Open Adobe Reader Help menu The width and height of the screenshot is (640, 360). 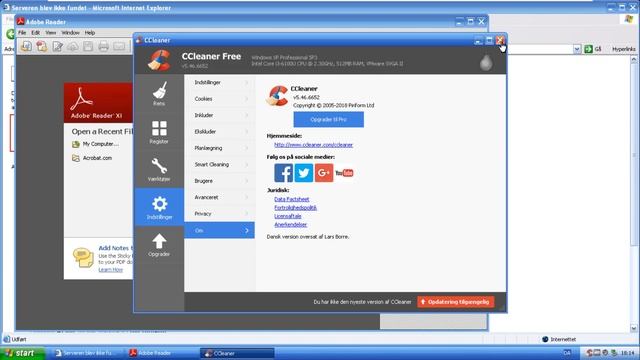click(90, 33)
